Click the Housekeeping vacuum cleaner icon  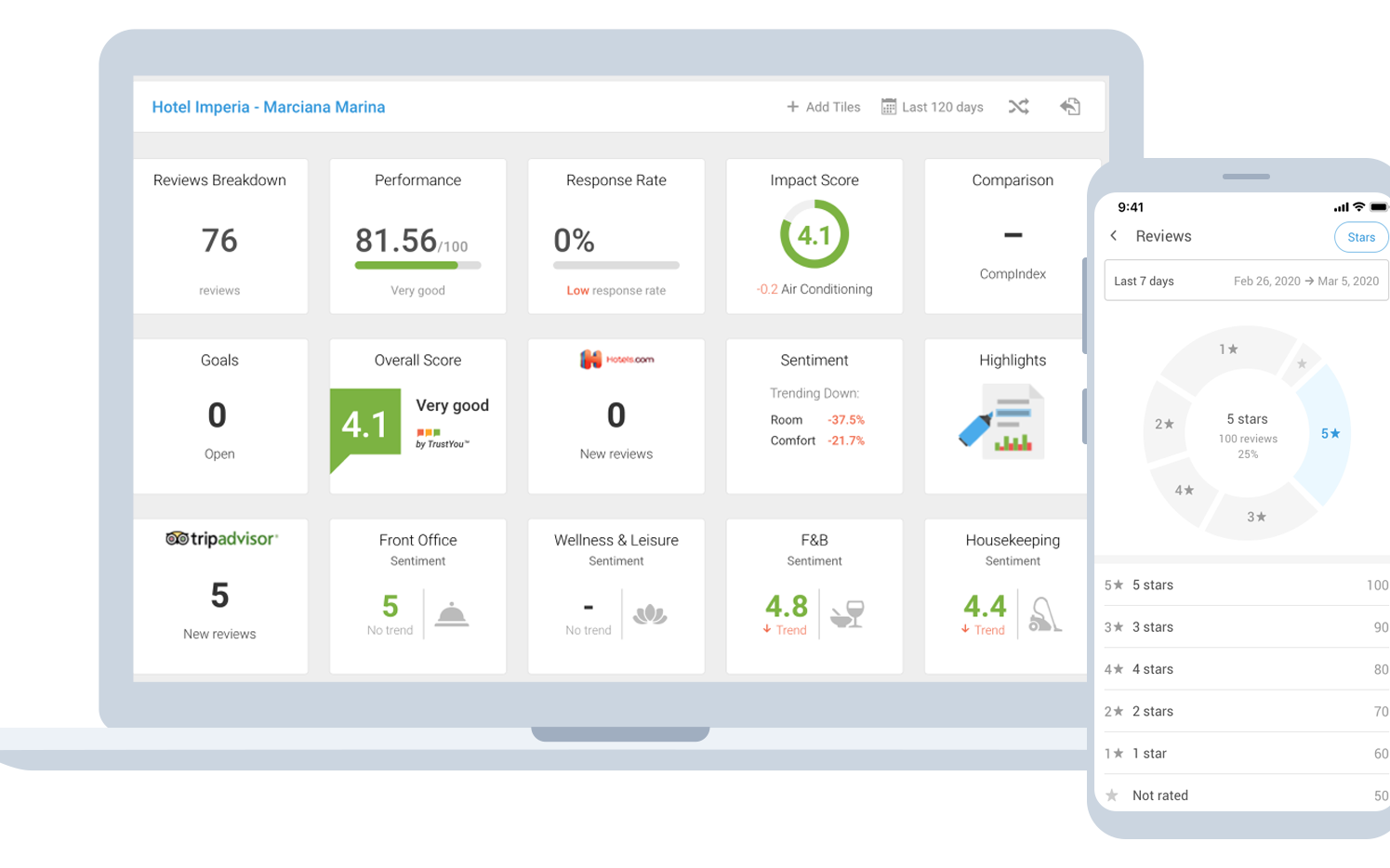click(x=1045, y=614)
